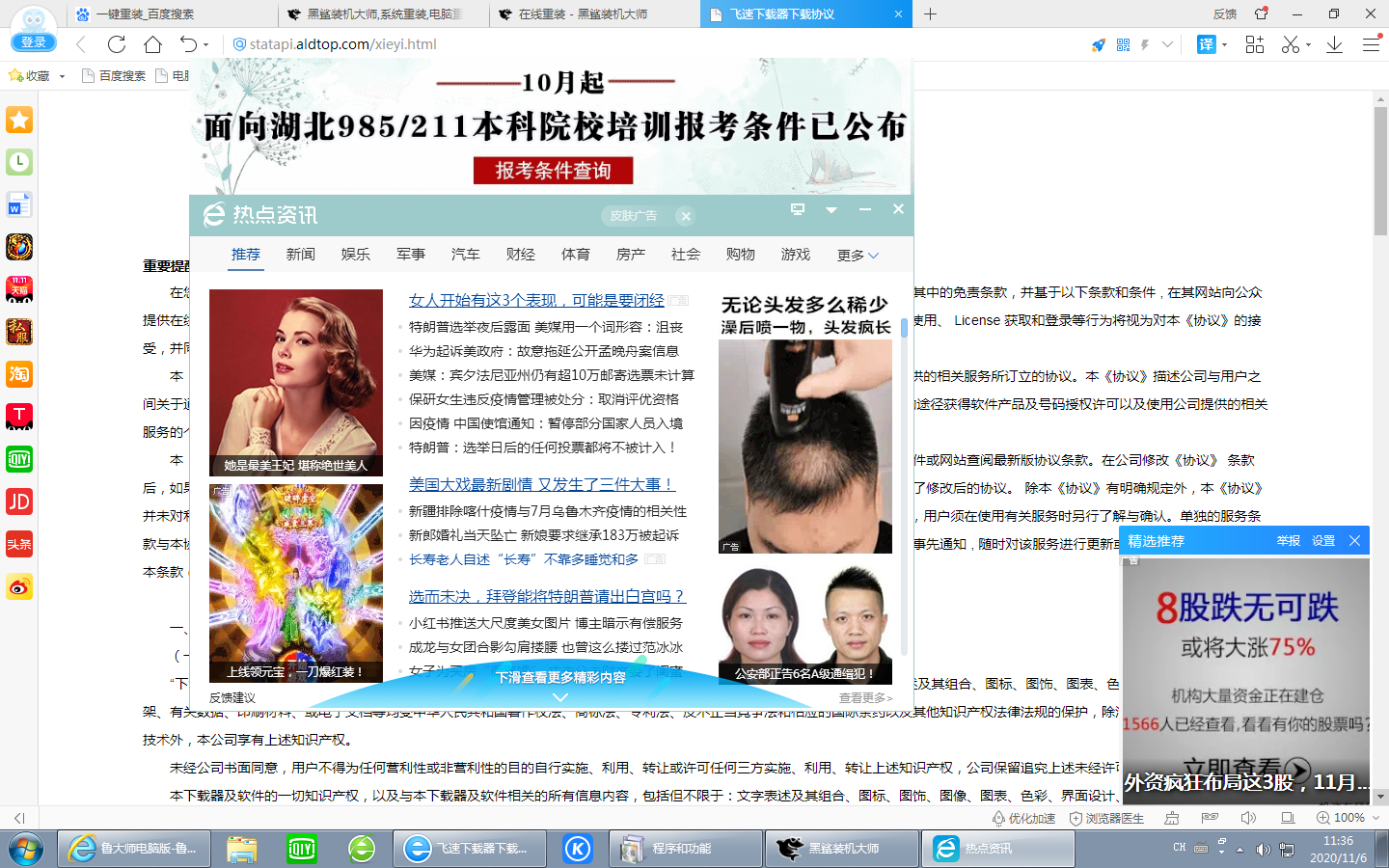Viewport: 1389px width, 868px height.
Task: Expand the translate tool dropdown arrow
Action: pos(1225,44)
